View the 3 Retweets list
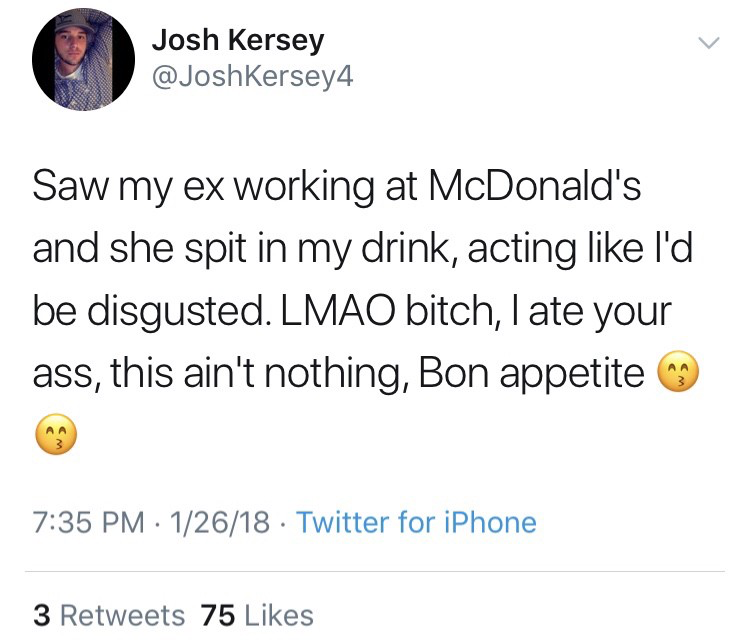Image resolution: width=750 pixels, height=642 pixels. point(108,615)
